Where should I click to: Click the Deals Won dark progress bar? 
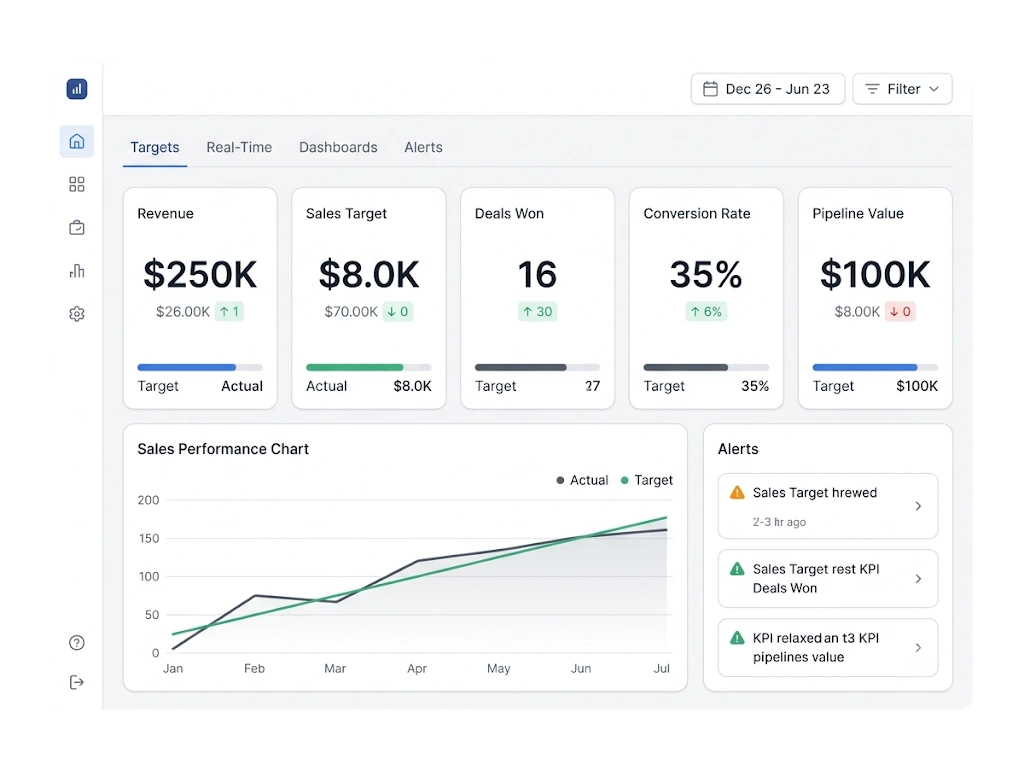(x=537, y=367)
